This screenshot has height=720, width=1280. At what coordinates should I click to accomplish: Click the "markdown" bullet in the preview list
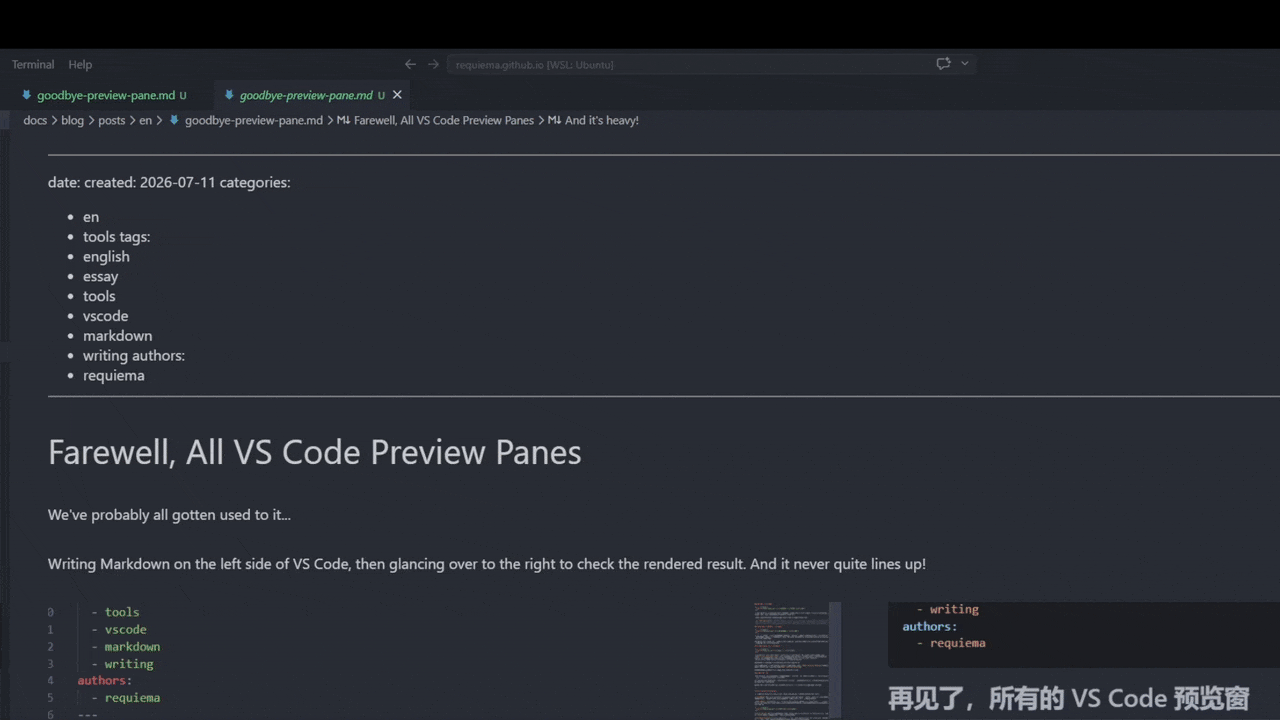point(117,336)
